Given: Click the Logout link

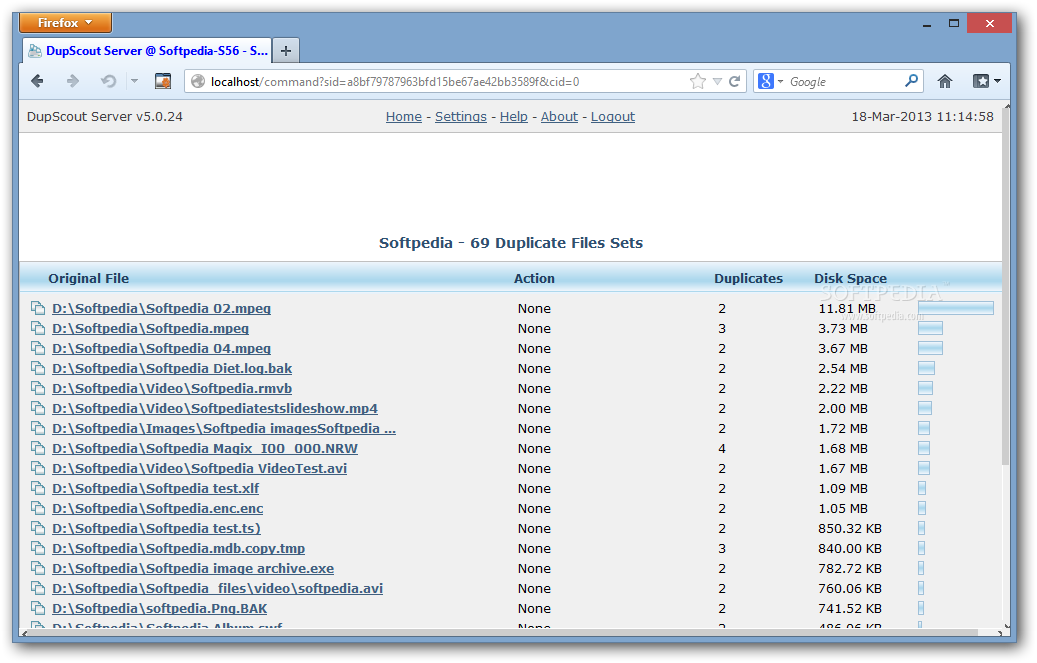Looking at the screenshot, I should coord(612,117).
